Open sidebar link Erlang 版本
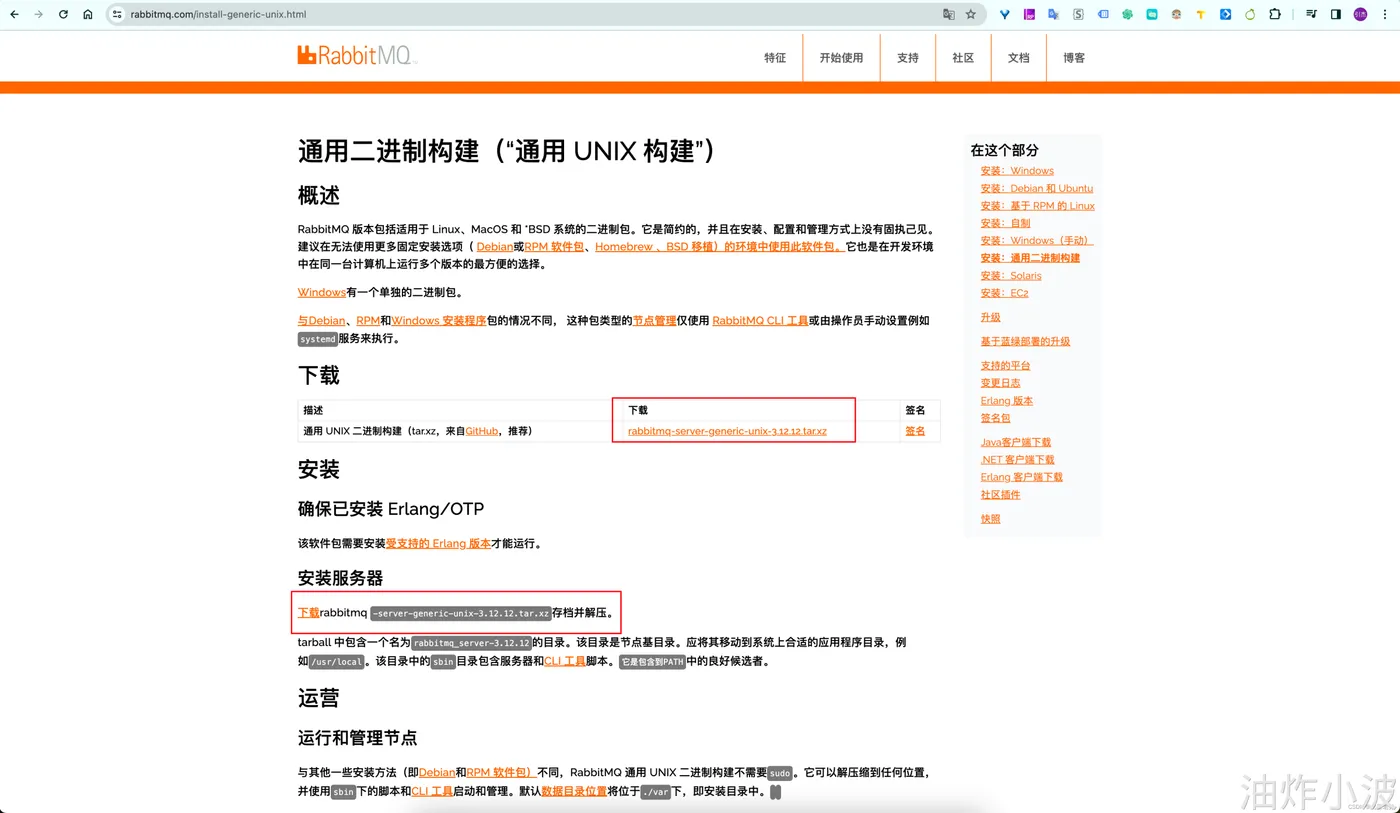The width and height of the screenshot is (1400, 813). [1007, 401]
